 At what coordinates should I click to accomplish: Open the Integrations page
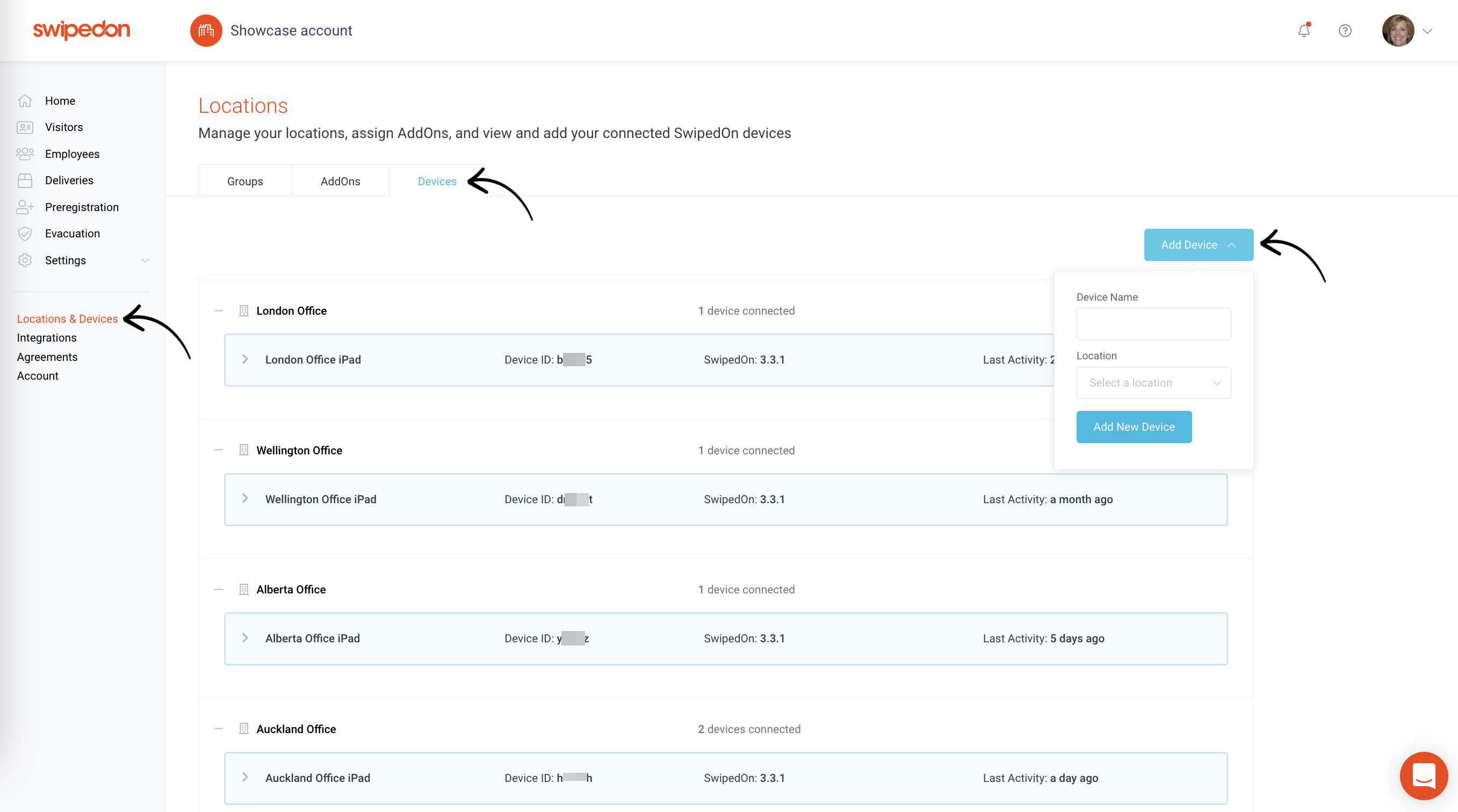click(x=46, y=337)
